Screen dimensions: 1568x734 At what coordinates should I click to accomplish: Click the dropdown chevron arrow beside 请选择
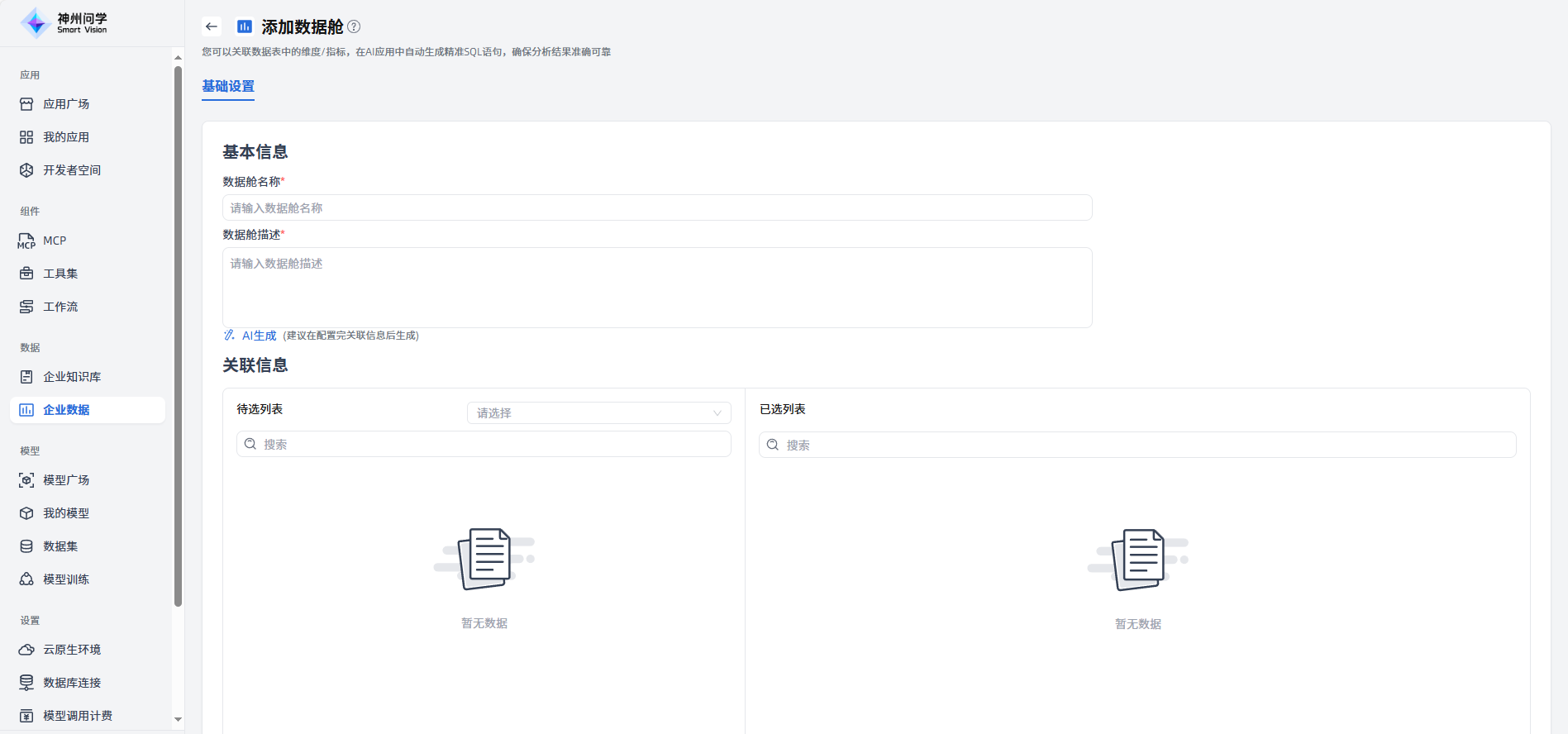(x=717, y=413)
